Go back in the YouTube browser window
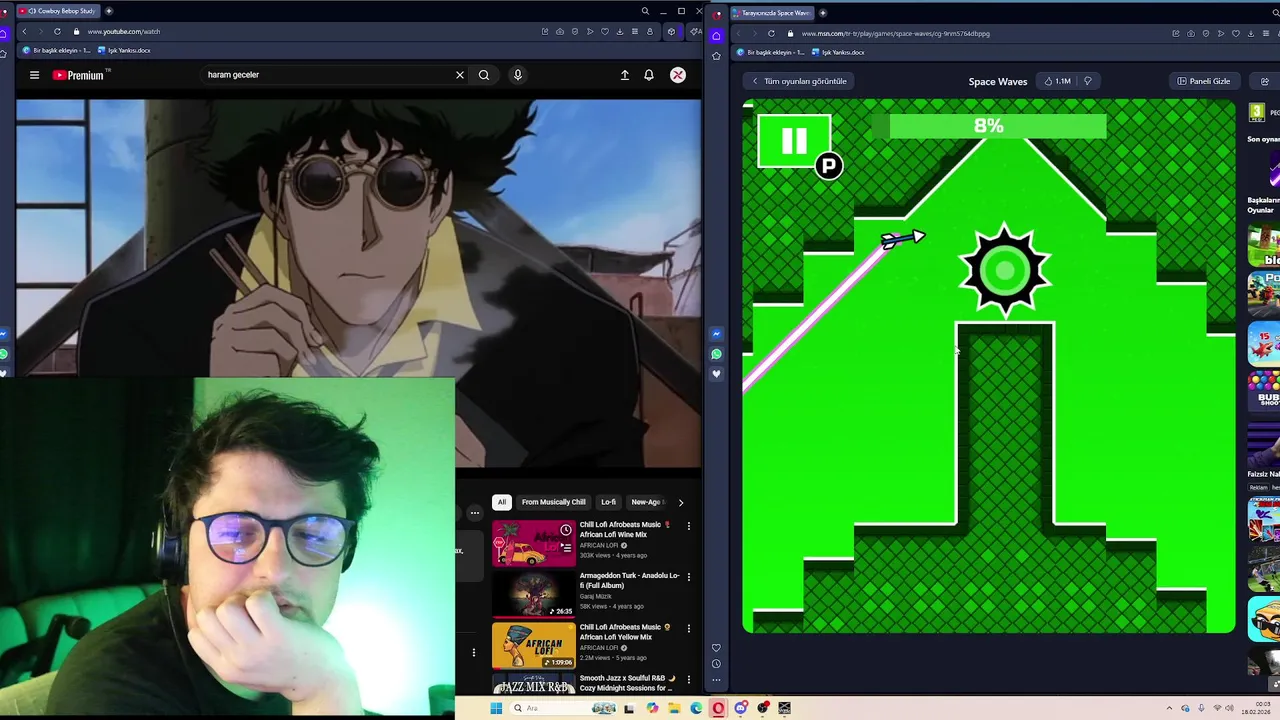Screen dimensions: 1280x720 click(x=24, y=31)
